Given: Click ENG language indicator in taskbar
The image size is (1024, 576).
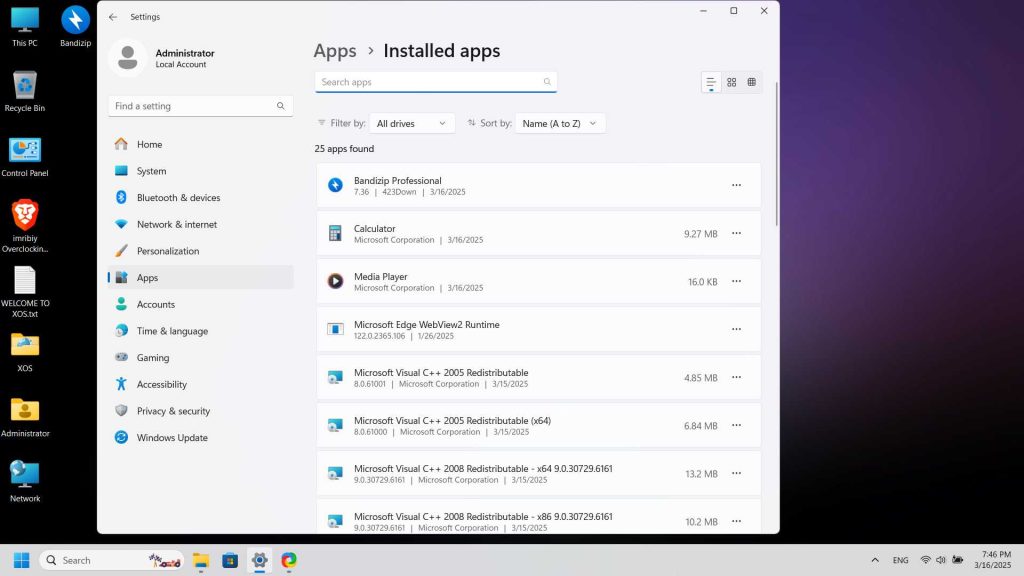Looking at the screenshot, I should click(901, 560).
